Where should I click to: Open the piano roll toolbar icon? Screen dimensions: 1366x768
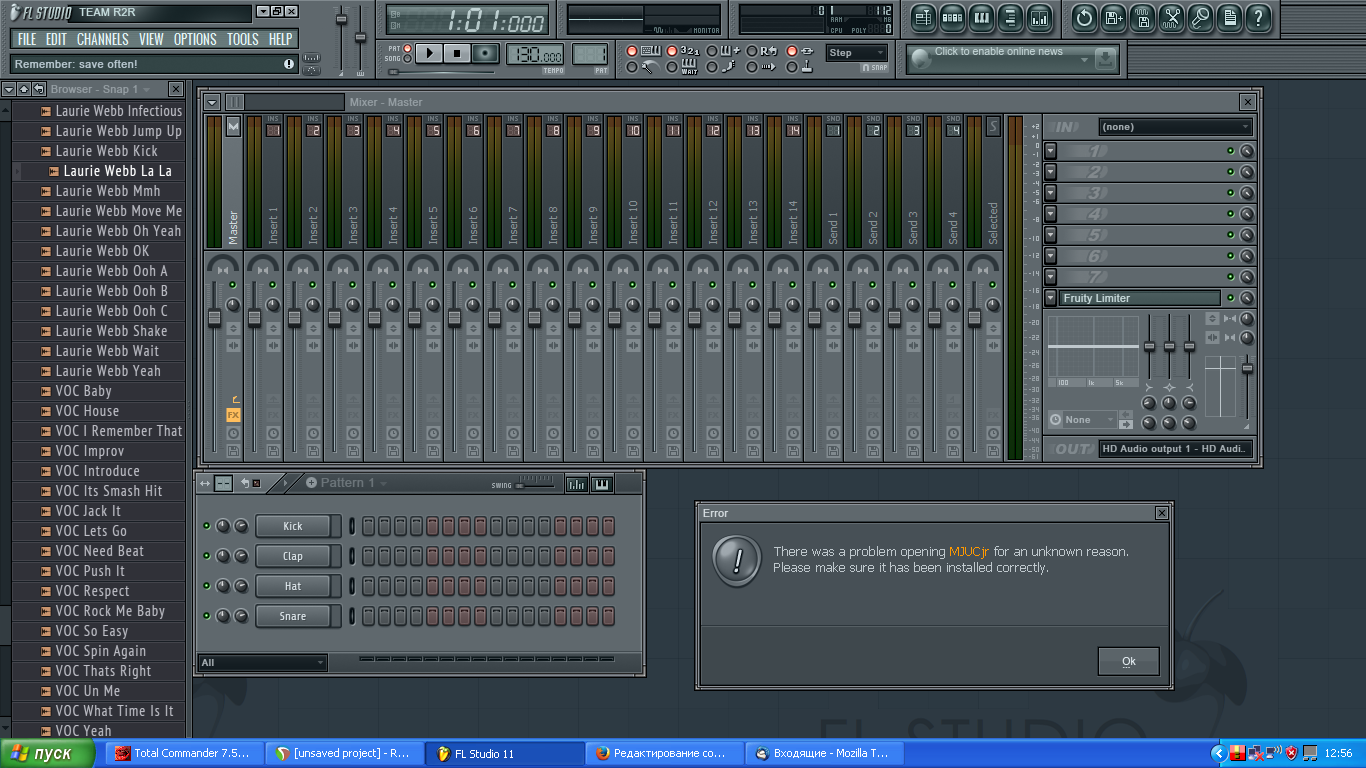coord(982,17)
